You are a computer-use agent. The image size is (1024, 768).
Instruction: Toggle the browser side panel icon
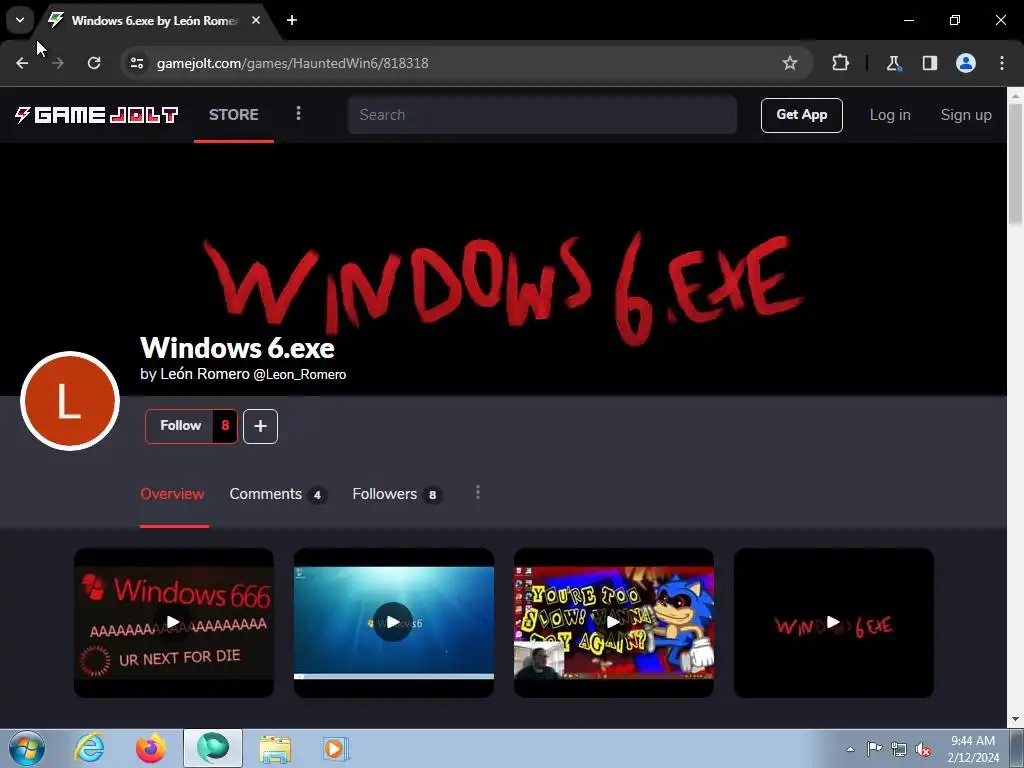[929, 63]
